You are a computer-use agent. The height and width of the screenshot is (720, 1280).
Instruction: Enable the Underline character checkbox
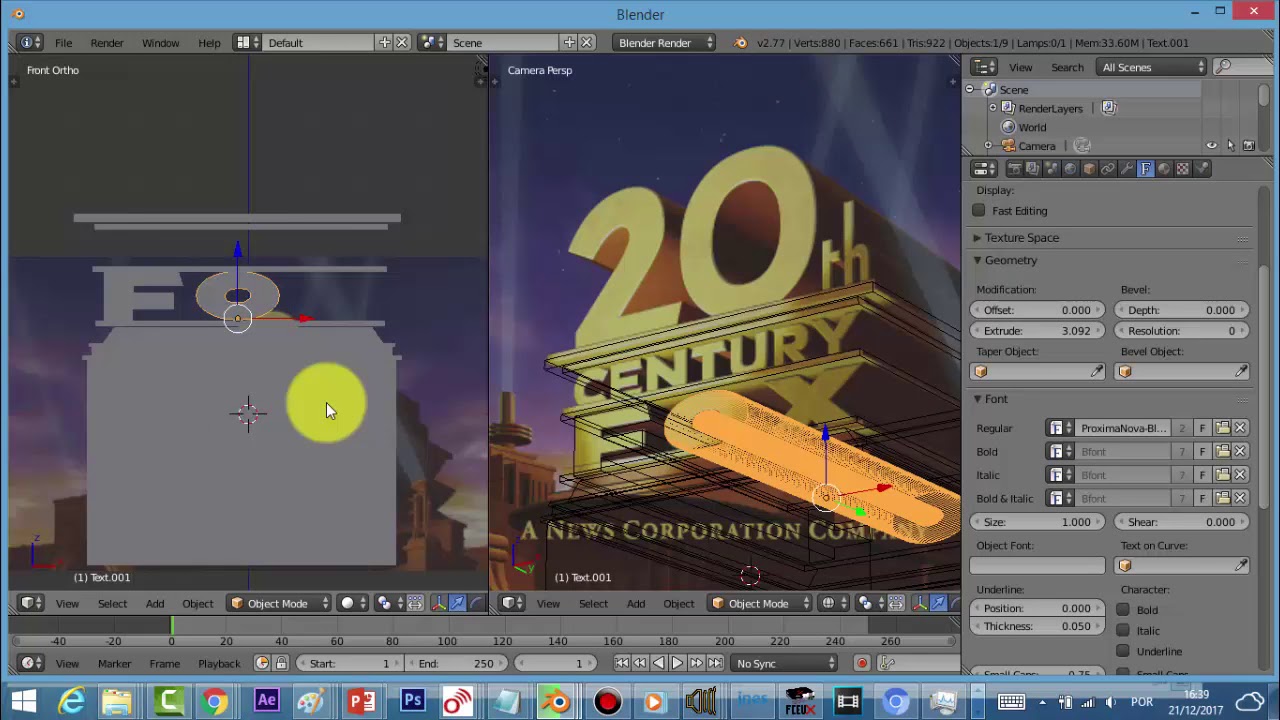tap(1123, 651)
